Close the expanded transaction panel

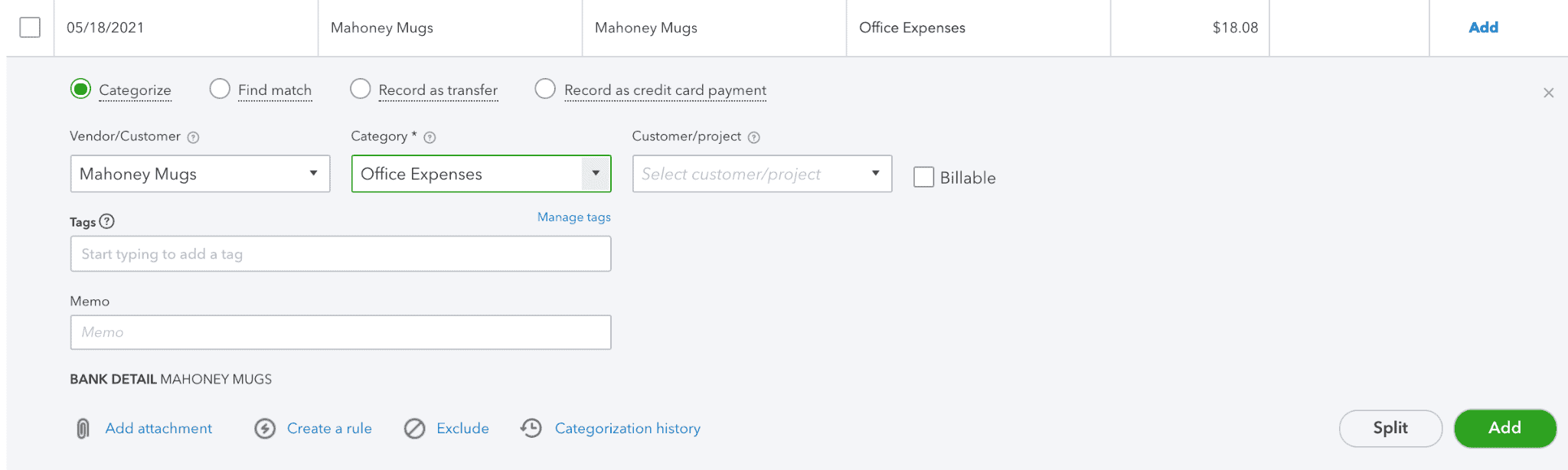(1548, 93)
